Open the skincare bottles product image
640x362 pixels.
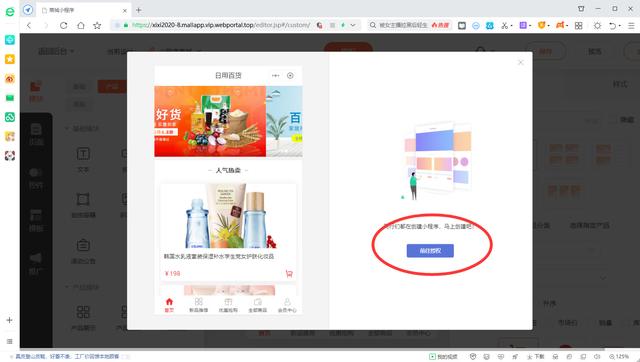click(x=228, y=216)
